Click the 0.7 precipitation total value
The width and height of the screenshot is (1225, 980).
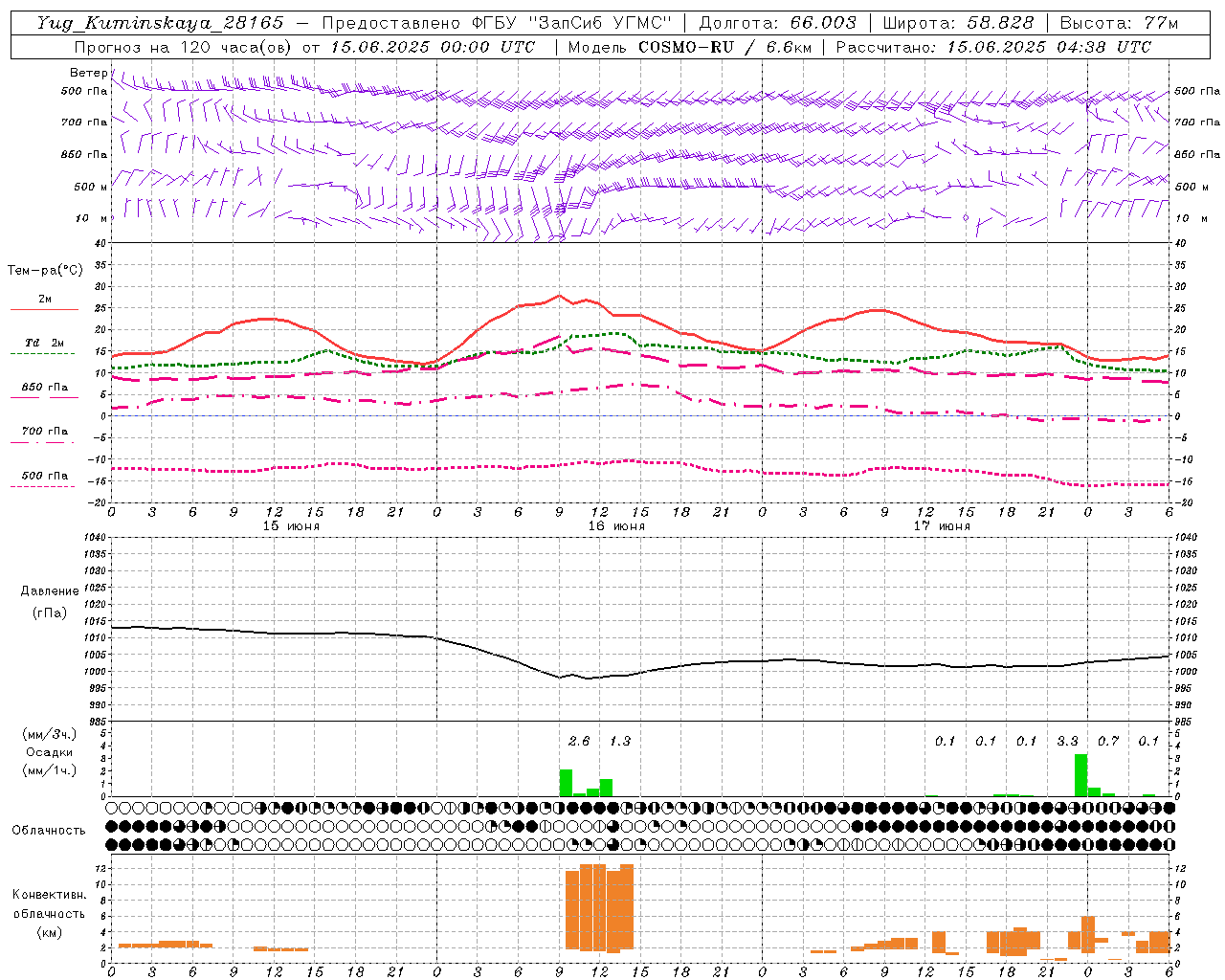(x=1108, y=741)
